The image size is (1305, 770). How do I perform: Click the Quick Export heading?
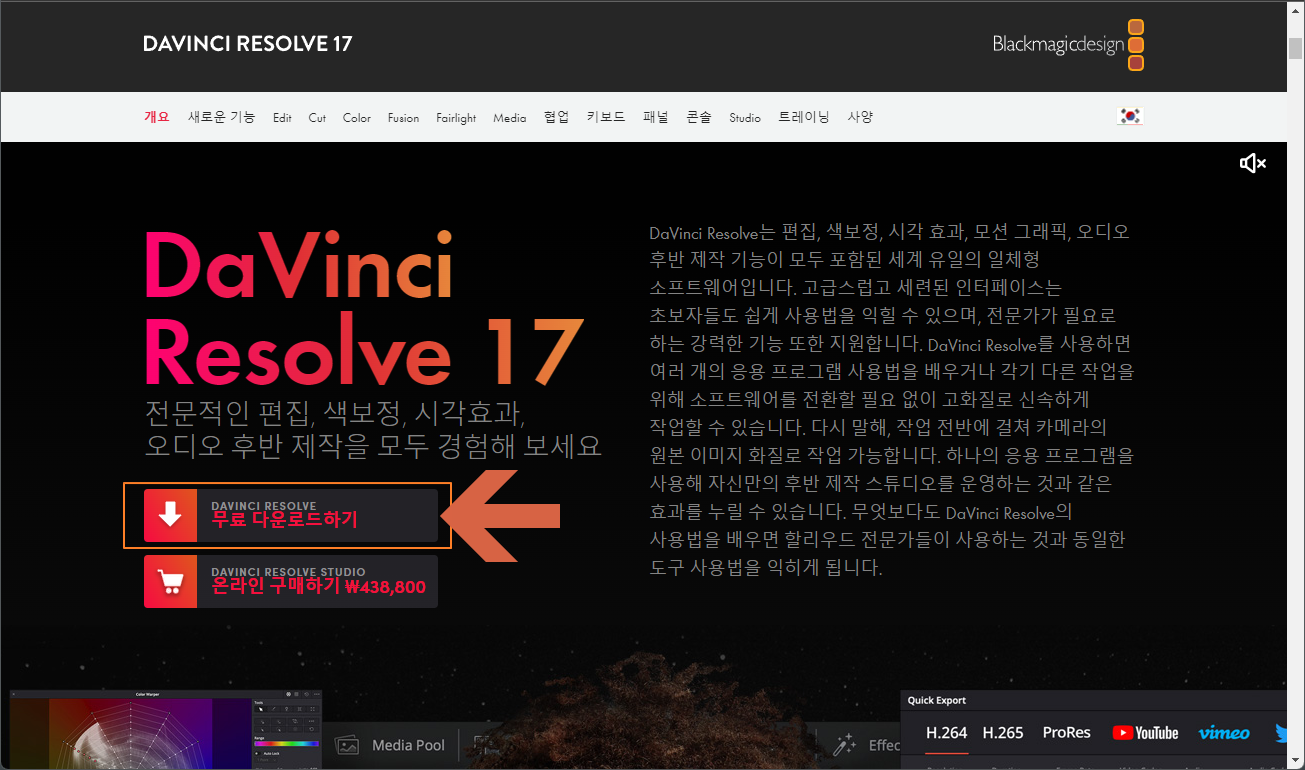pyautogui.click(x=937, y=700)
